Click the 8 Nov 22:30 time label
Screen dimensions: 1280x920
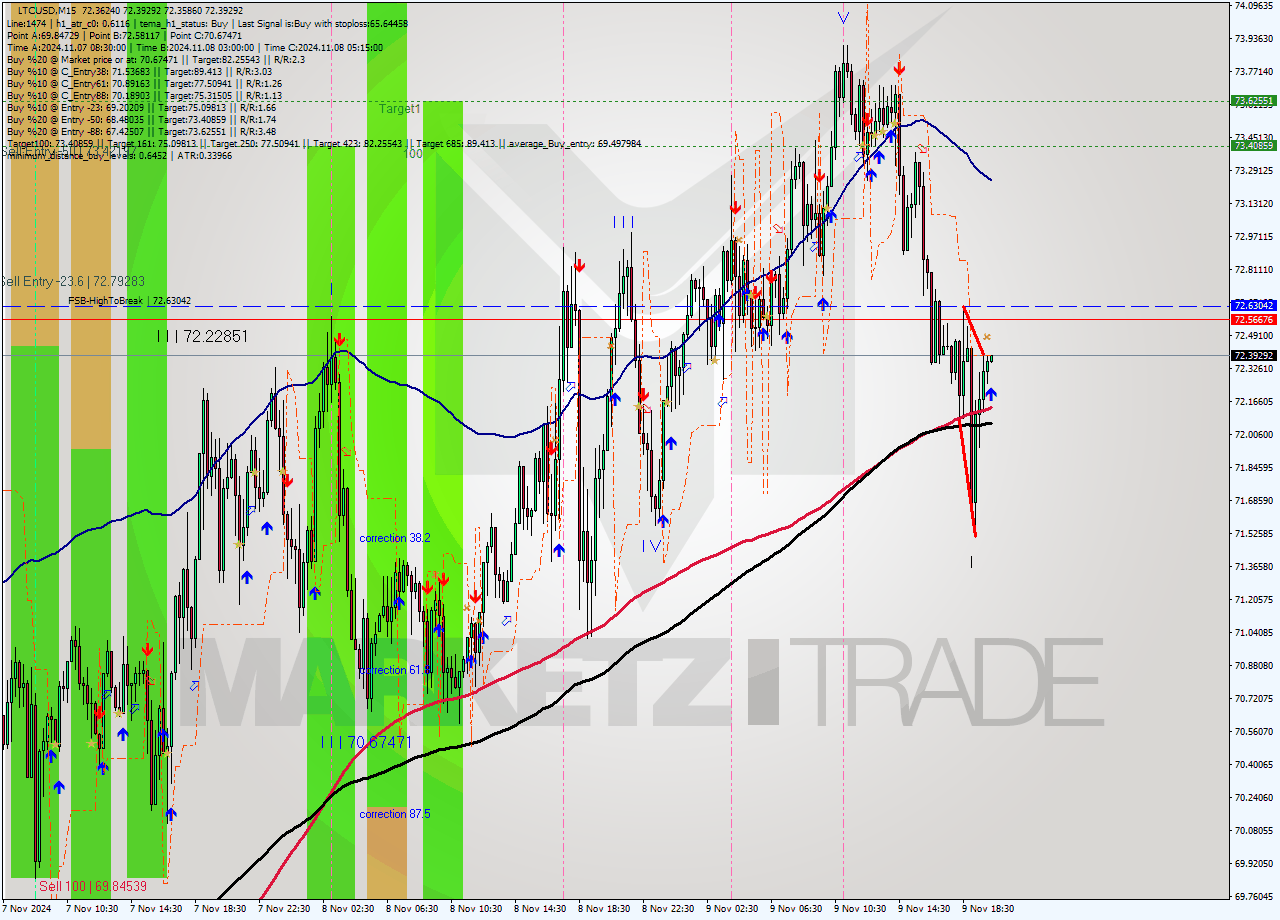pos(668,909)
